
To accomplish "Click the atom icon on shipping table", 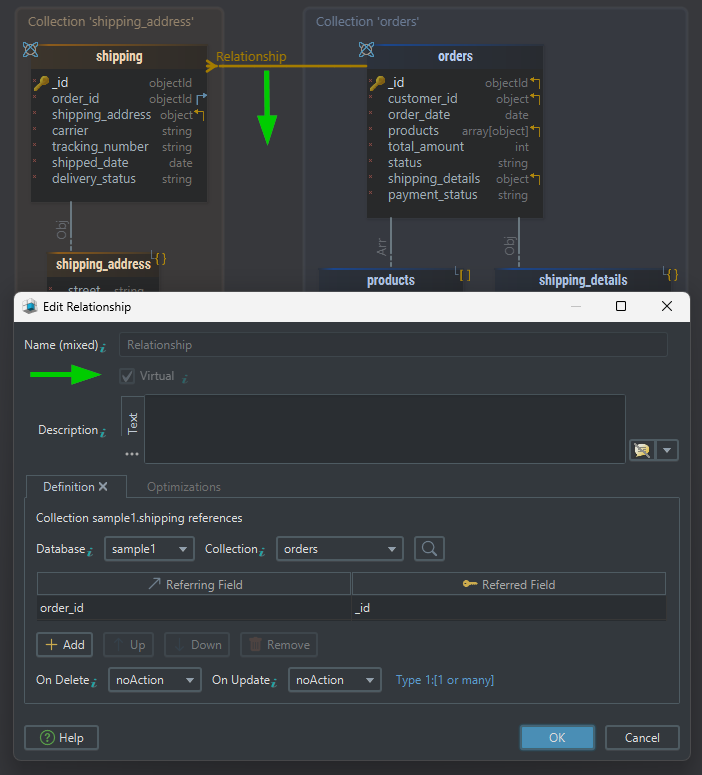I will (31, 49).
